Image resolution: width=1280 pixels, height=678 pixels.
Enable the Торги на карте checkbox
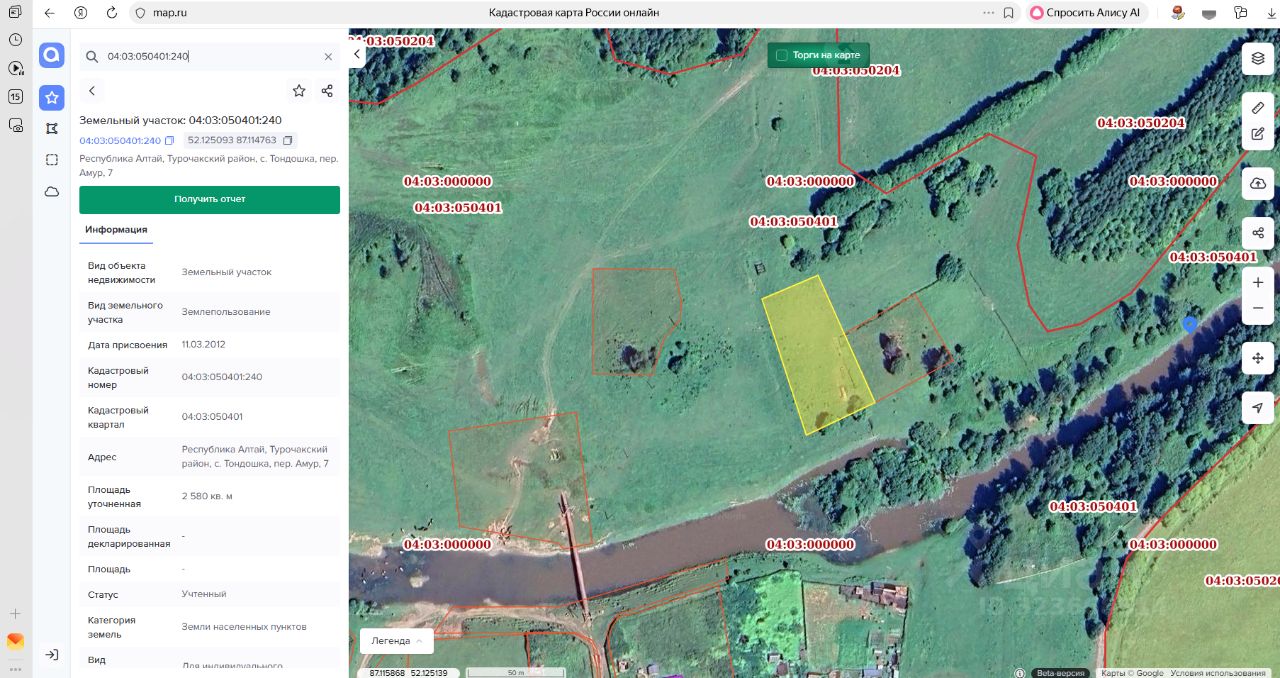782,56
